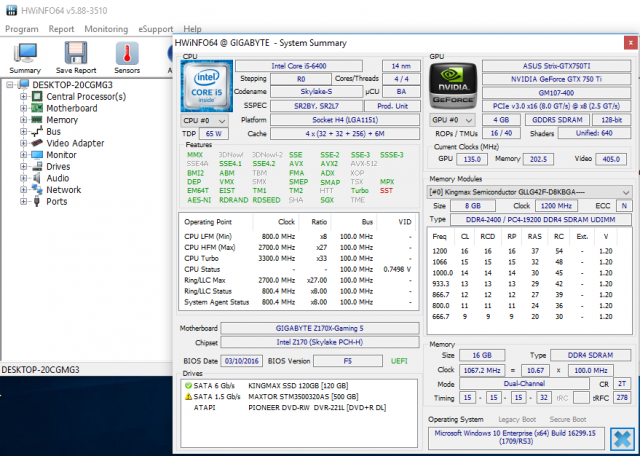Select the Video Adapter card icon
The image size is (640, 456).
pyautogui.click(x=37, y=143)
